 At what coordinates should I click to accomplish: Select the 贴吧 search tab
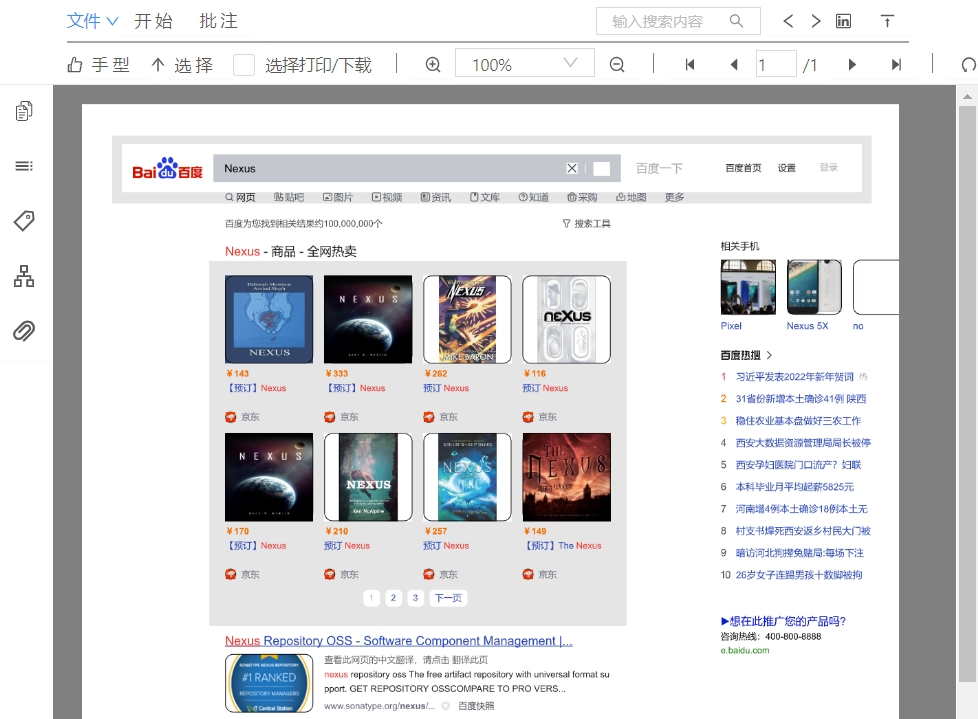click(289, 197)
